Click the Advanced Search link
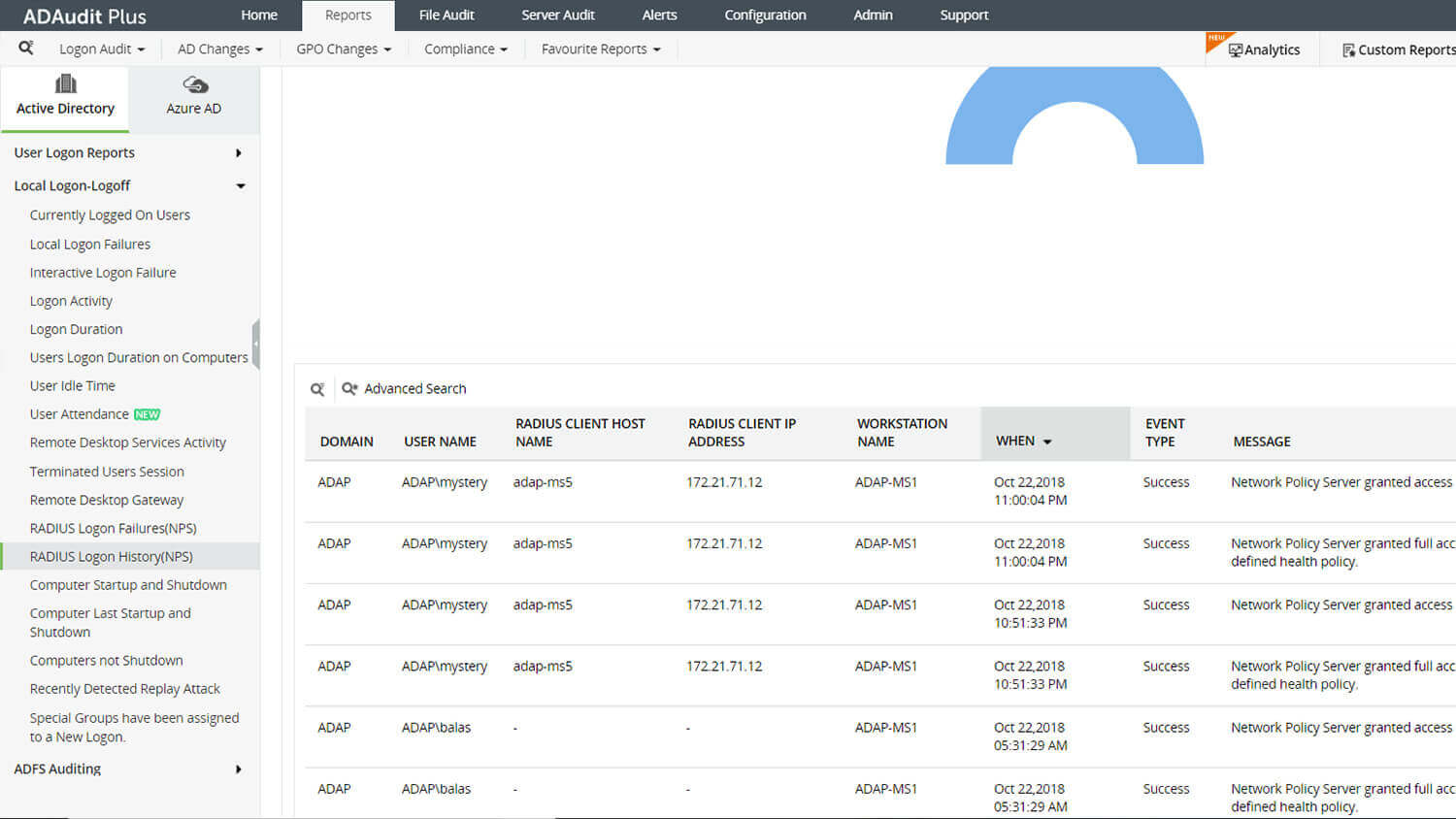This screenshot has width=1456, height=819. coord(415,389)
